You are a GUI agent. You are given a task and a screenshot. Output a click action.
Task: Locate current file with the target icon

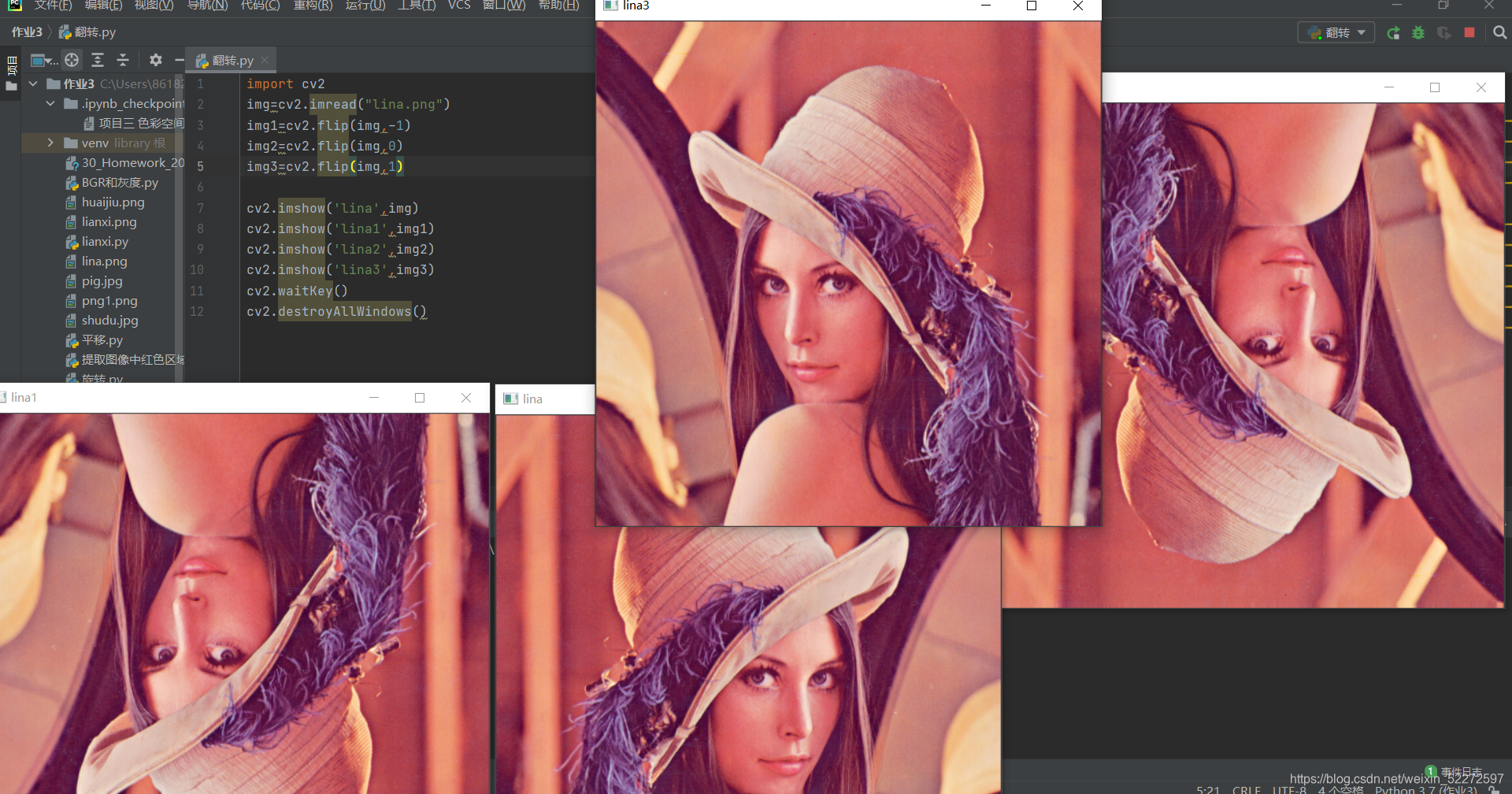click(72, 60)
